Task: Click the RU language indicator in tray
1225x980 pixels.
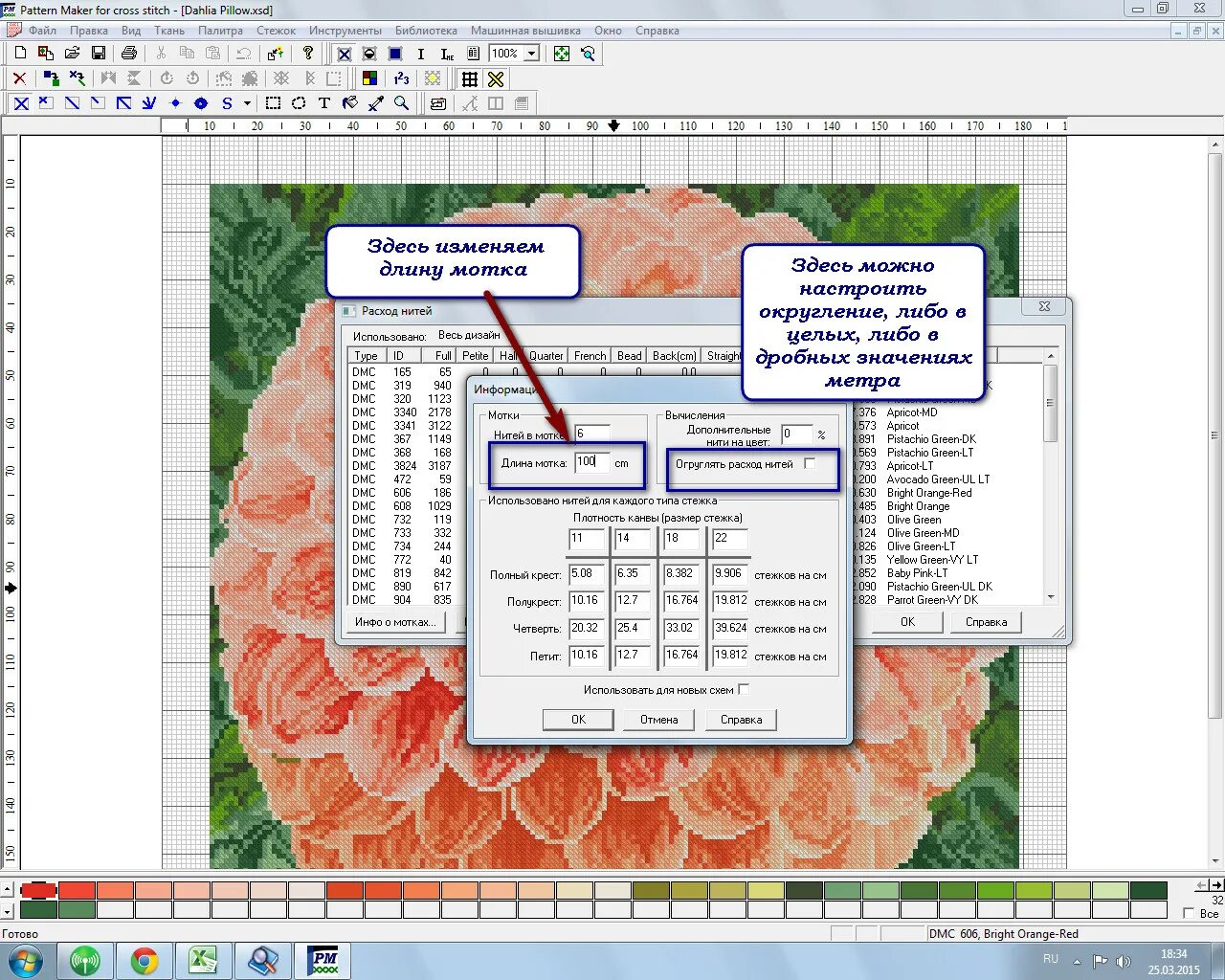Action: (1051, 959)
